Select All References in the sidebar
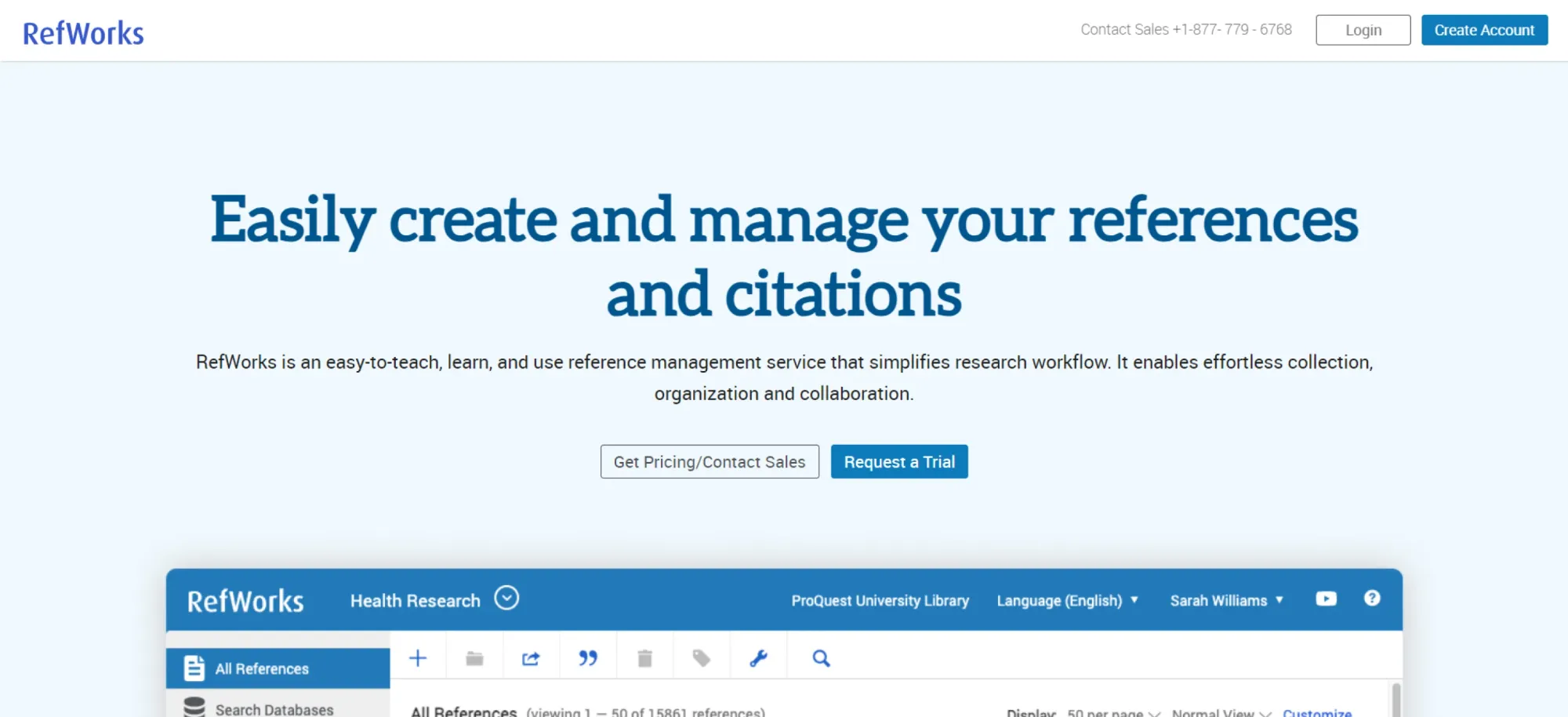The image size is (1568, 717). click(278, 668)
